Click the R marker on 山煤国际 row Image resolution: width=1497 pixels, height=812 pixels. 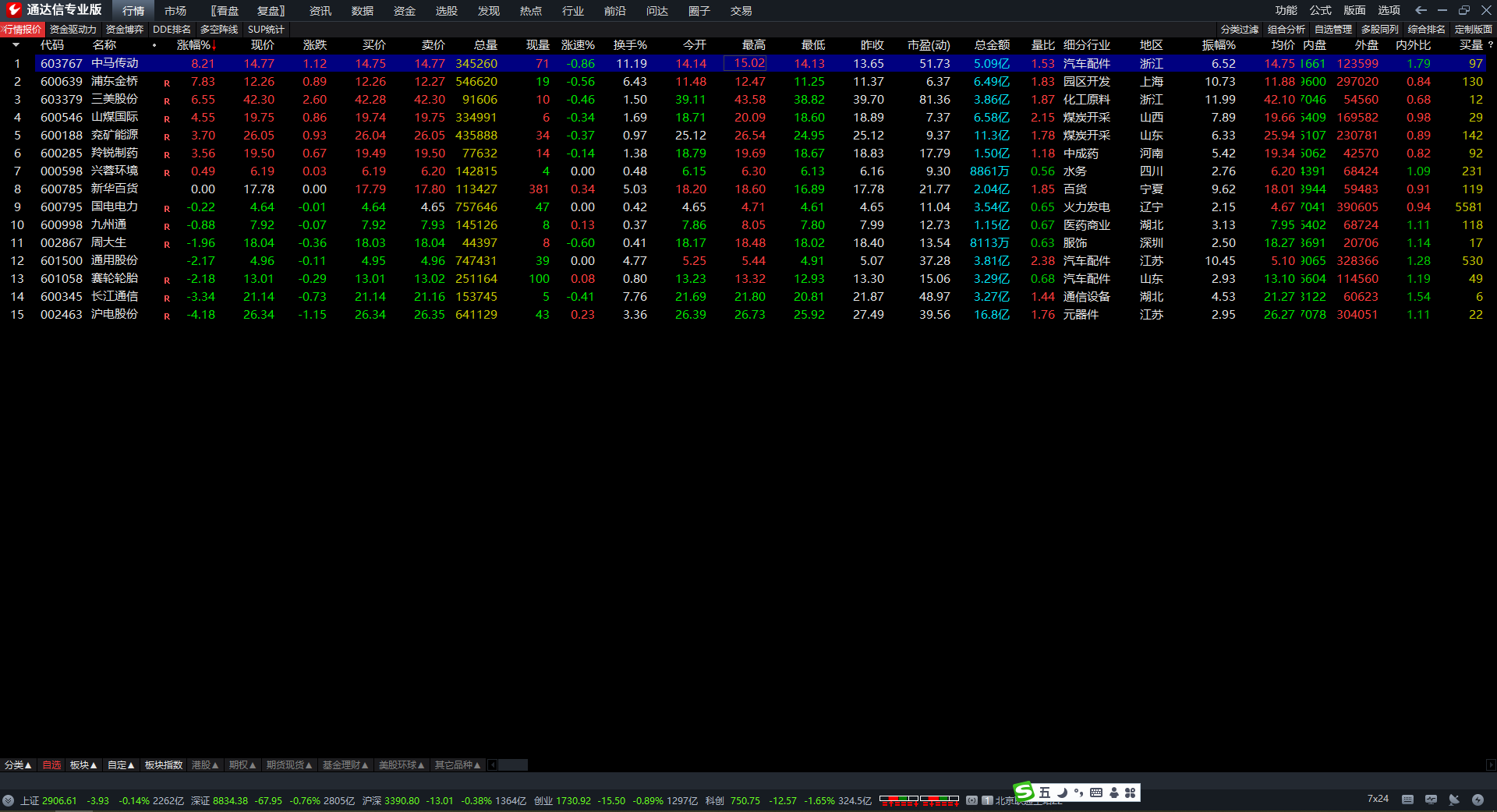coord(167,119)
